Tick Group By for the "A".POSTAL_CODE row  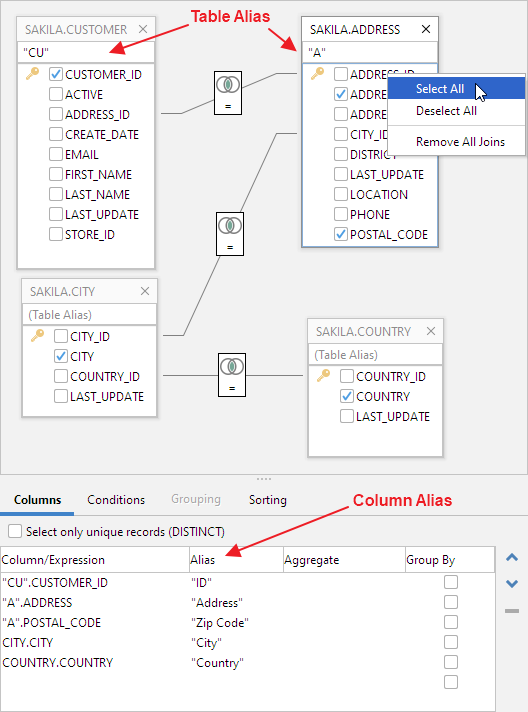click(451, 622)
